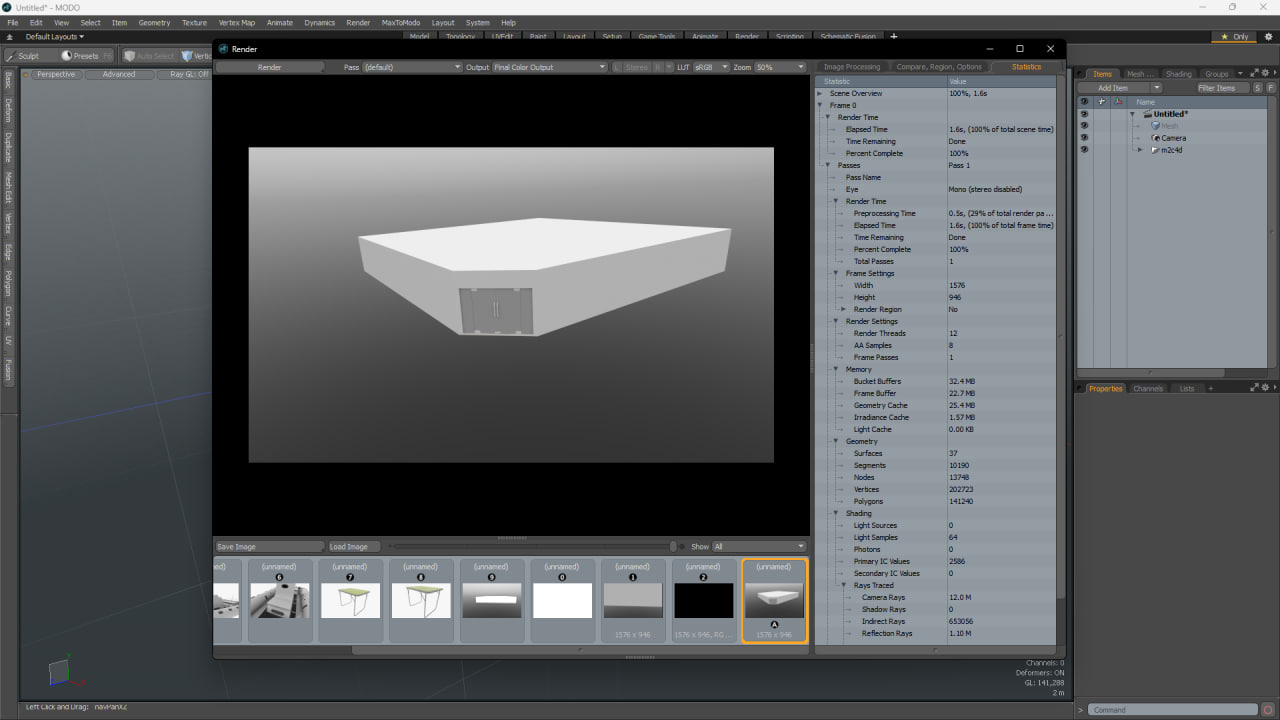
Task: Click the Render window logo icon
Action: click(223, 48)
